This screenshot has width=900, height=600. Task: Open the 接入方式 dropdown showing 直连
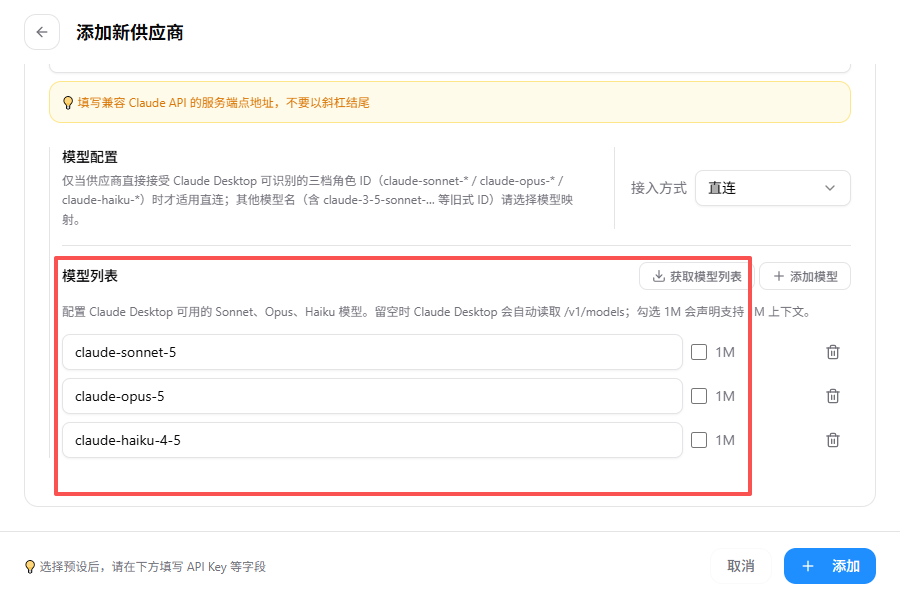(x=772, y=188)
